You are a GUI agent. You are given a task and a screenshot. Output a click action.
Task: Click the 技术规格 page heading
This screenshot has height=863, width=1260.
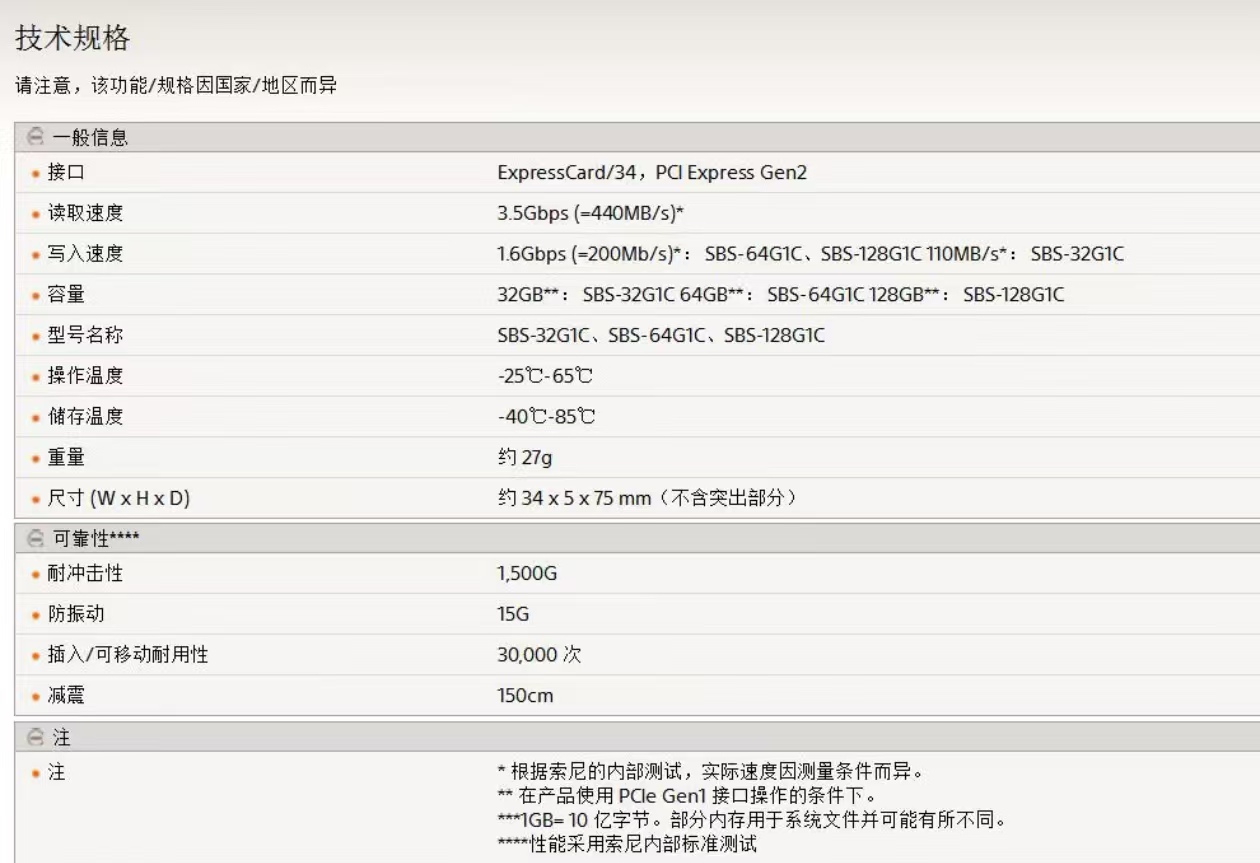pos(72,39)
